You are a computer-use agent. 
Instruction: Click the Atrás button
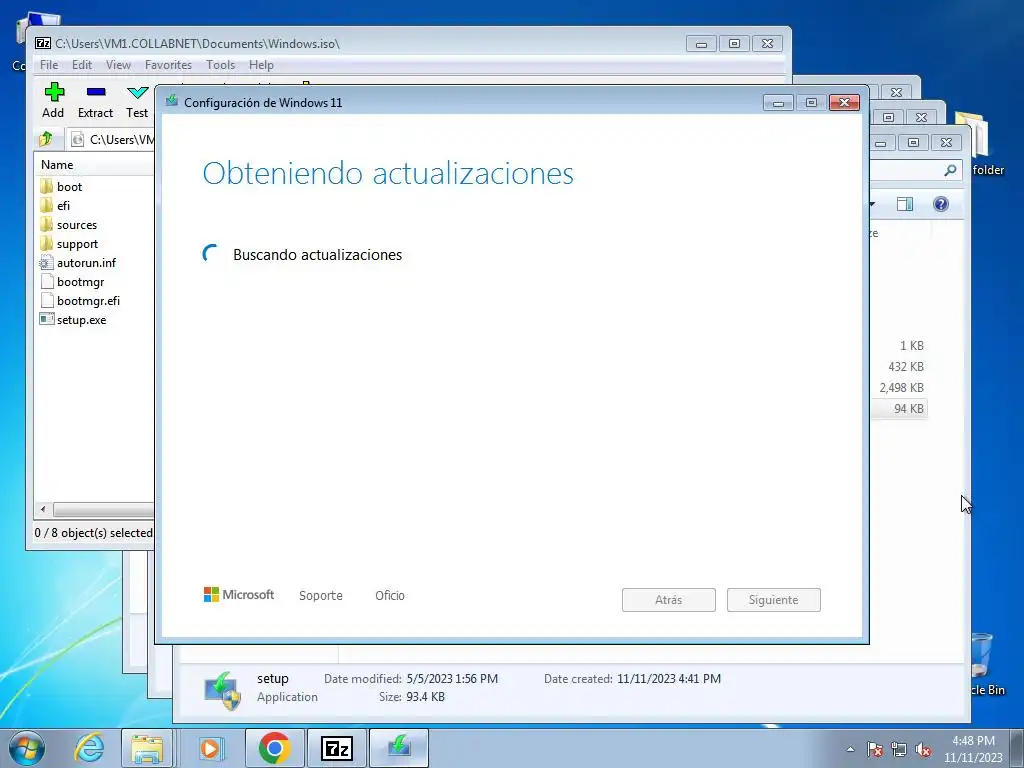point(669,600)
